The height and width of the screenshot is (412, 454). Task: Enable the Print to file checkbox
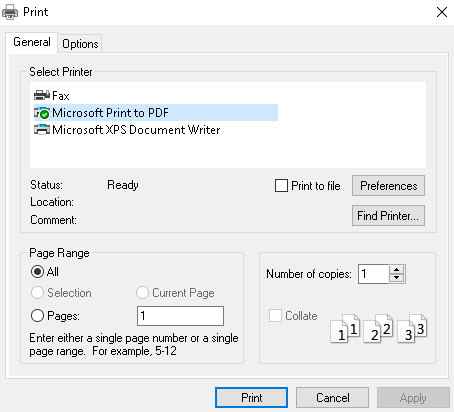click(281, 186)
